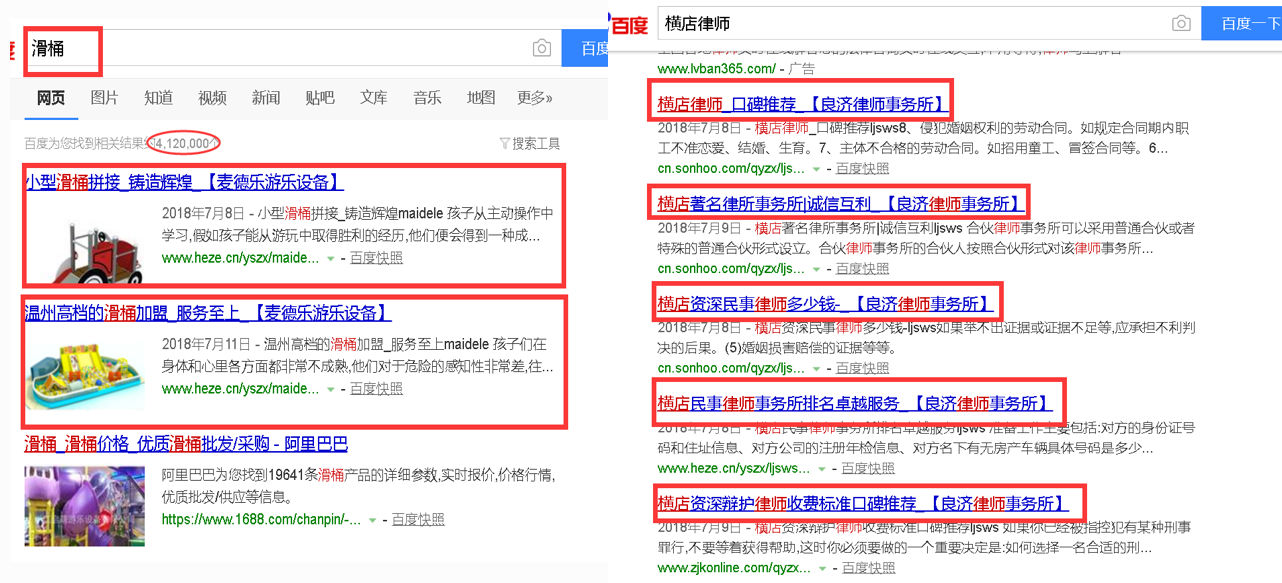The height and width of the screenshot is (583, 1282).
Task: Open result 温州高档的滑桶加盟_服务至上
Action: pos(208,313)
